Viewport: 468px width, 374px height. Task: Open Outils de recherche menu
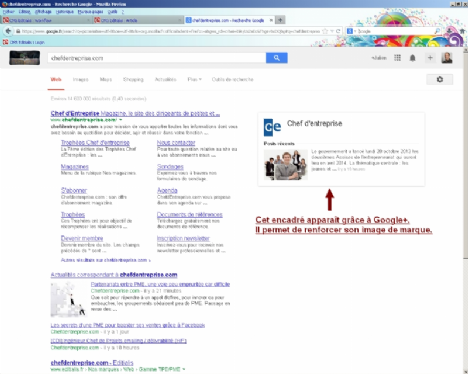(233, 79)
